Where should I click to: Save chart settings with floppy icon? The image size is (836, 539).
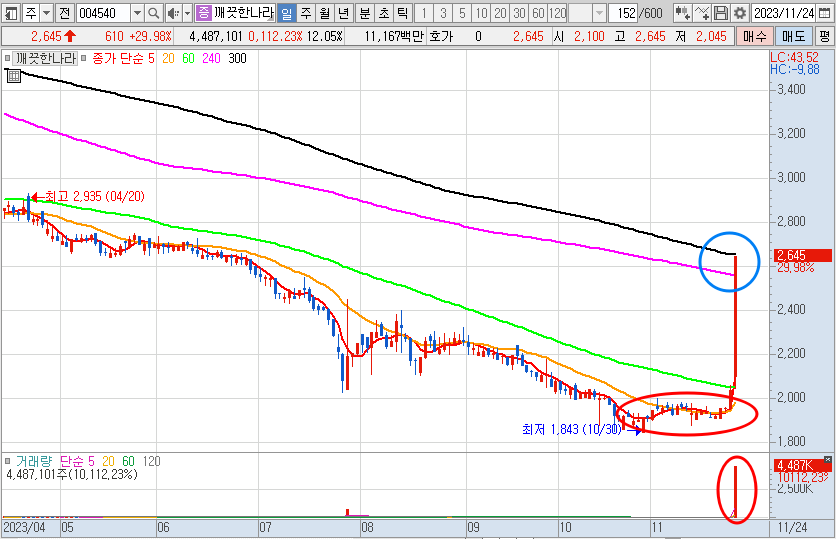click(721, 13)
